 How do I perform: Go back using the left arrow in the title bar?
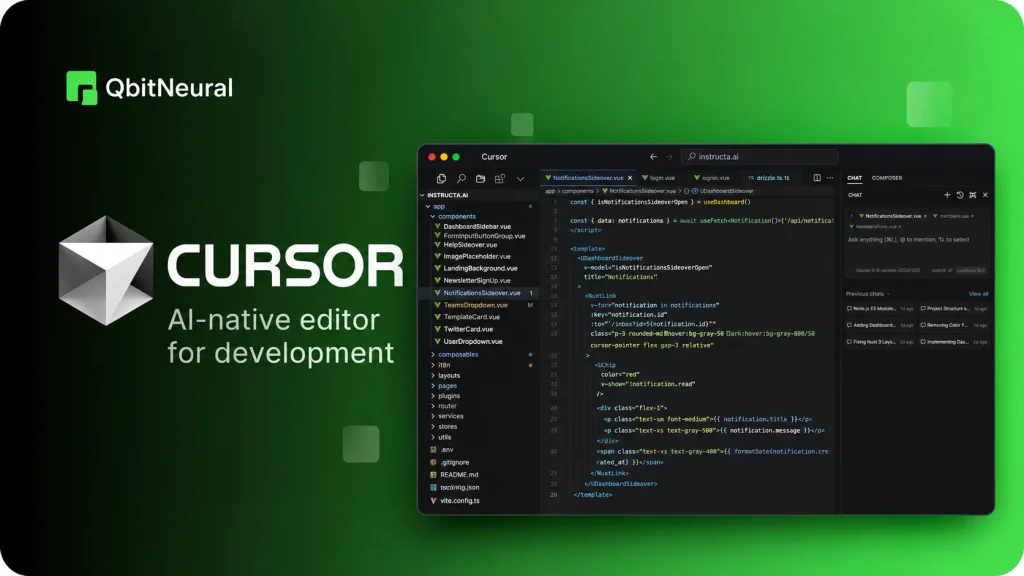coord(653,157)
